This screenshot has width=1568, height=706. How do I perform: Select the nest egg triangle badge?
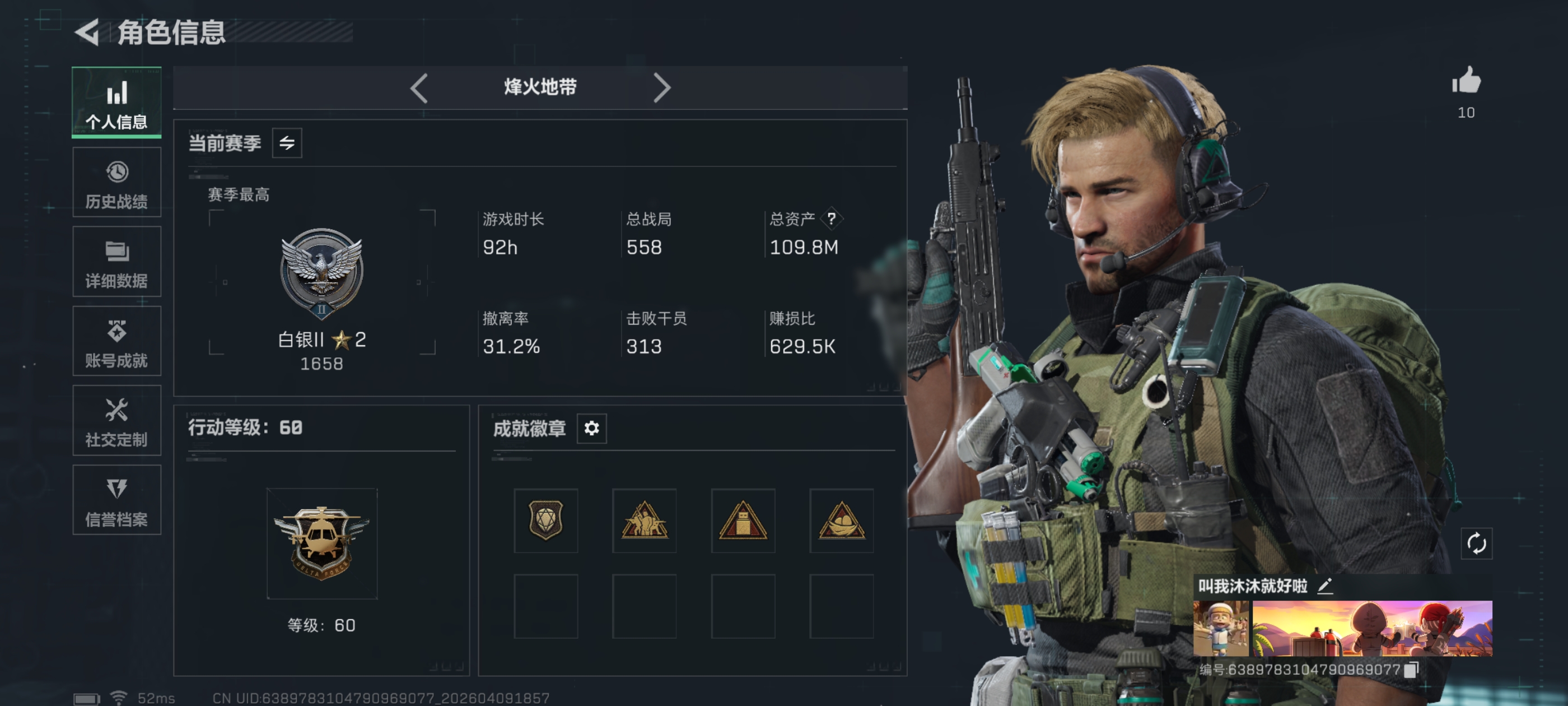pyautogui.click(x=841, y=521)
